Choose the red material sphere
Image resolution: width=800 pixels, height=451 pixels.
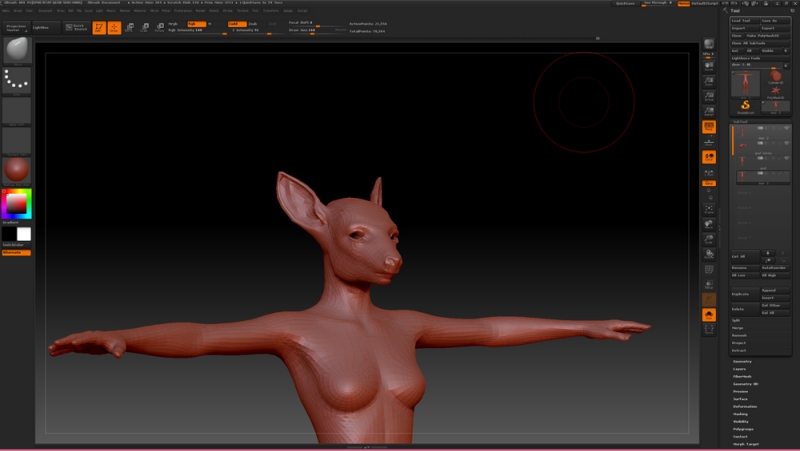16,170
